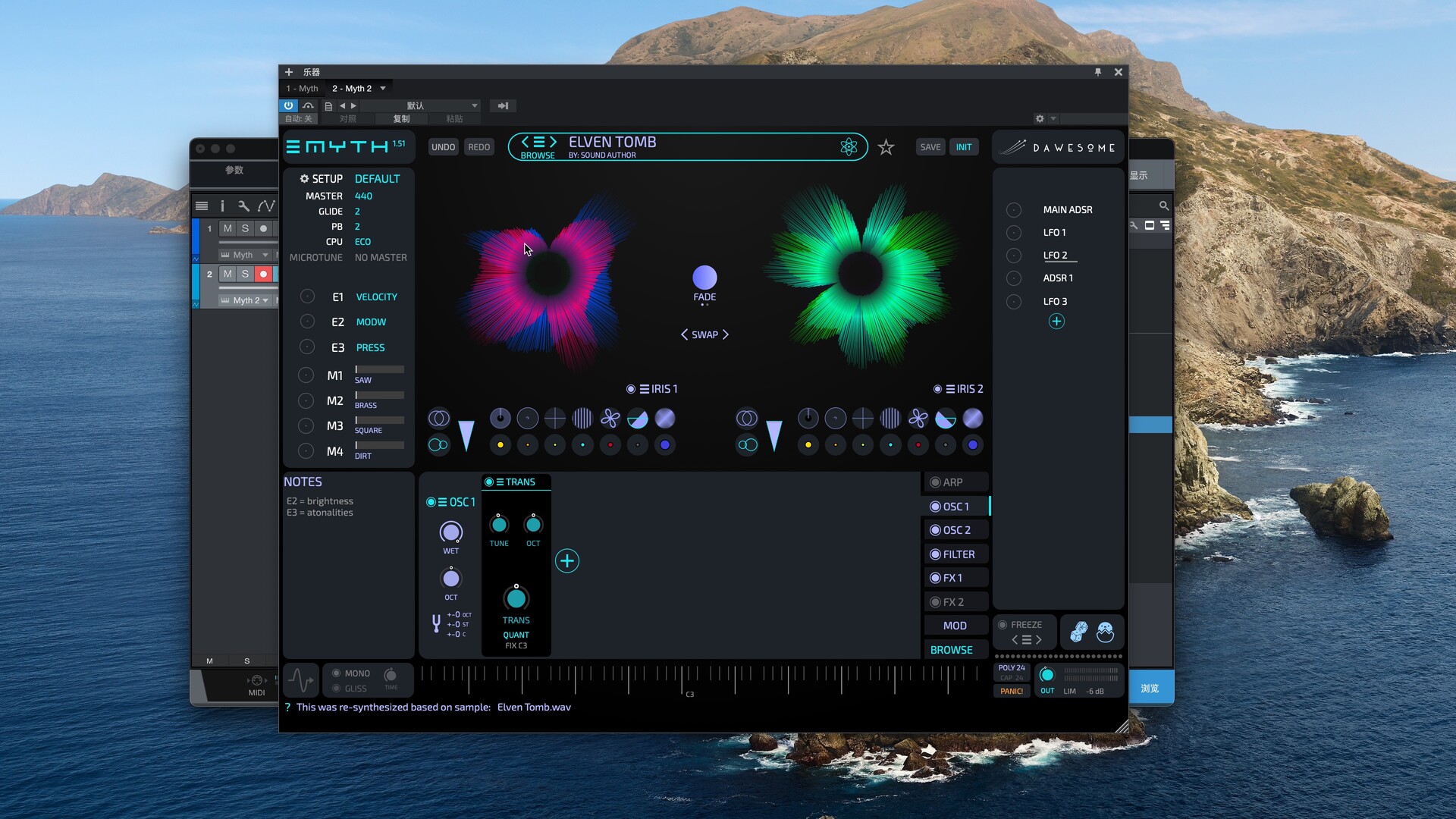Click next preset arrow by BROWSE
The width and height of the screenshot is (1456, 819).
click(x=554, y=142)
